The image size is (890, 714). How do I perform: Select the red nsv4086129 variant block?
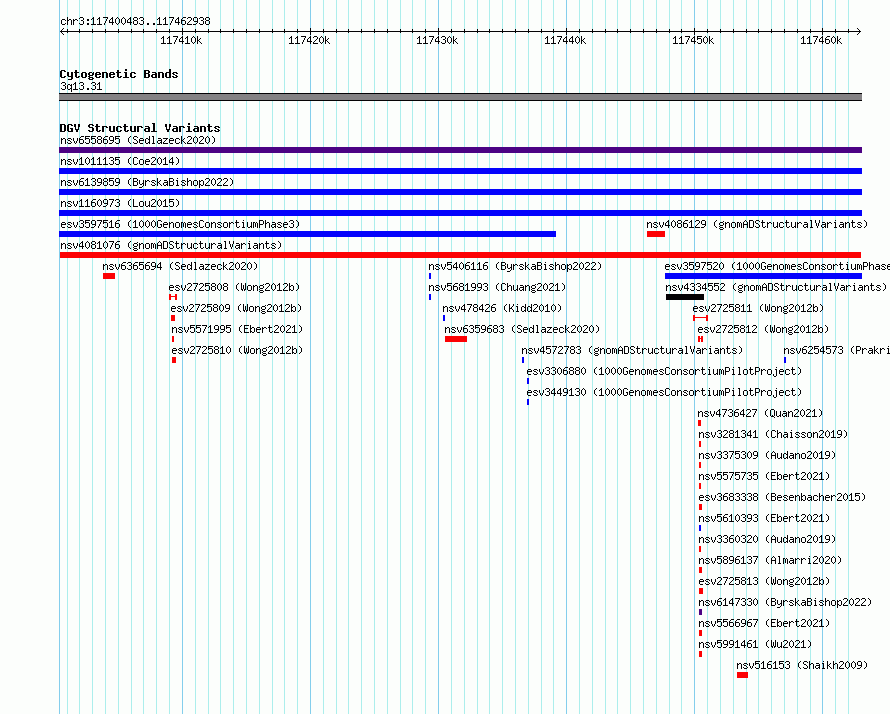656,234
